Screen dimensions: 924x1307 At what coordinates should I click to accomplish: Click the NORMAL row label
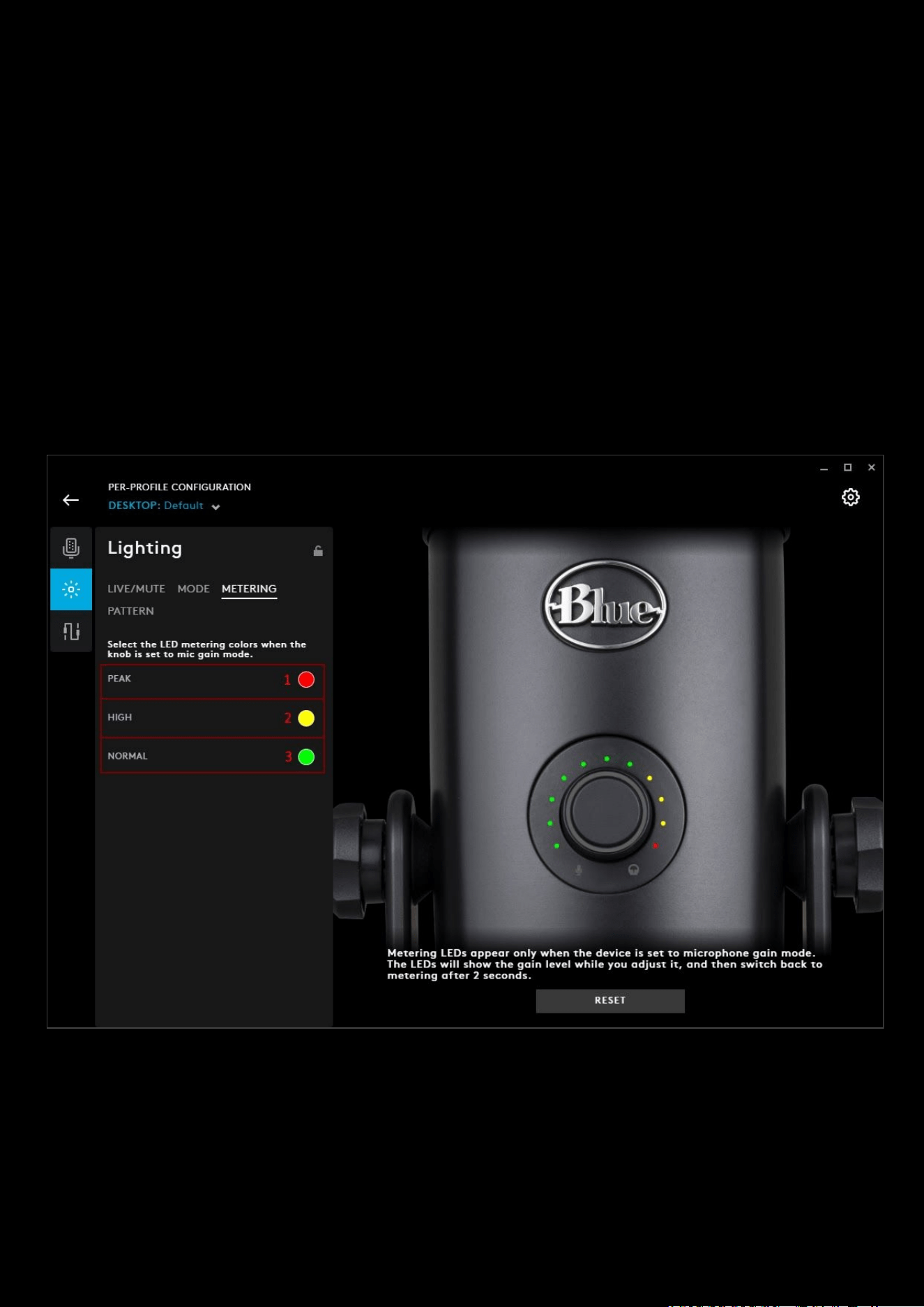coord(127,756)
